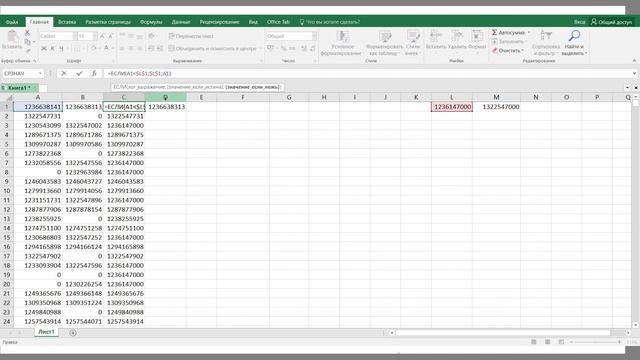Click the Percent Style icon
640x360 pixels.
click(x=283, y=49)
